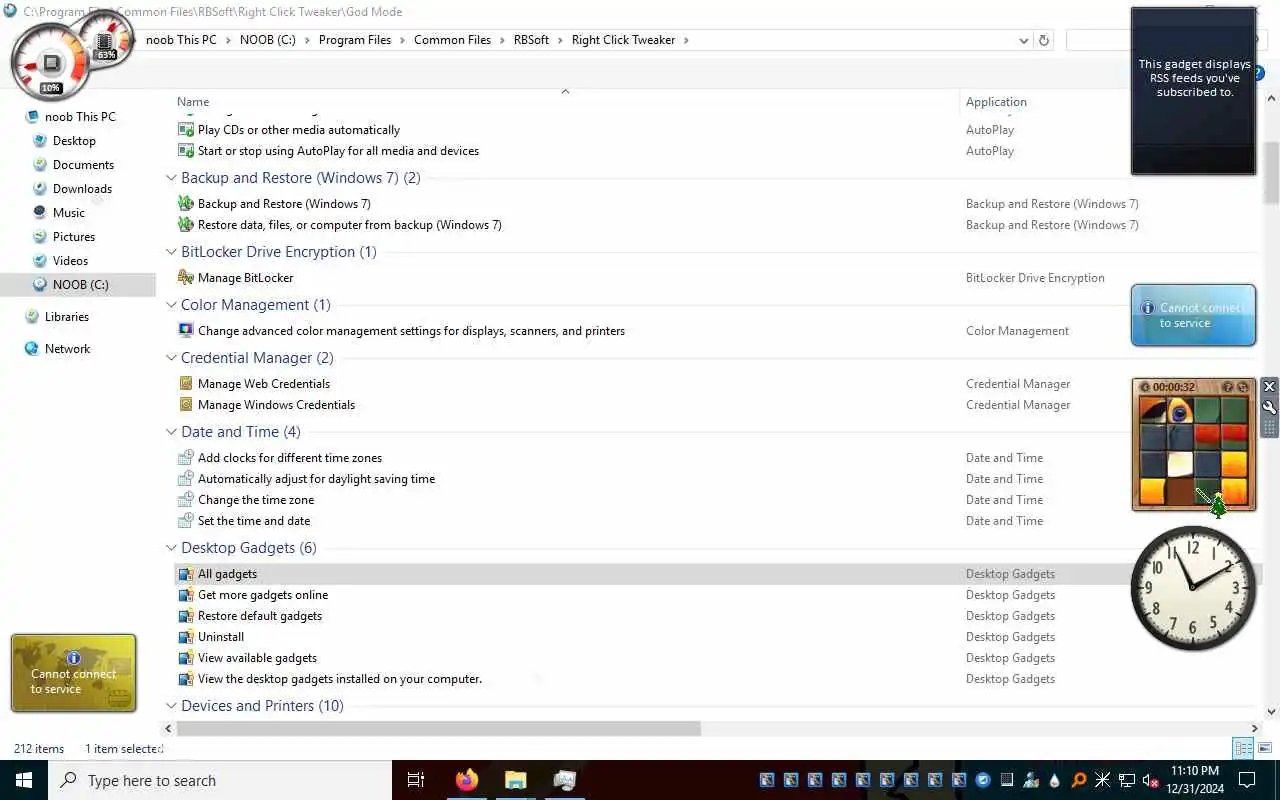Viewport: 1280px width, 800px height.
Task: Click the vertical scrollbar down arrow
Action: (x=1272, y=712)
